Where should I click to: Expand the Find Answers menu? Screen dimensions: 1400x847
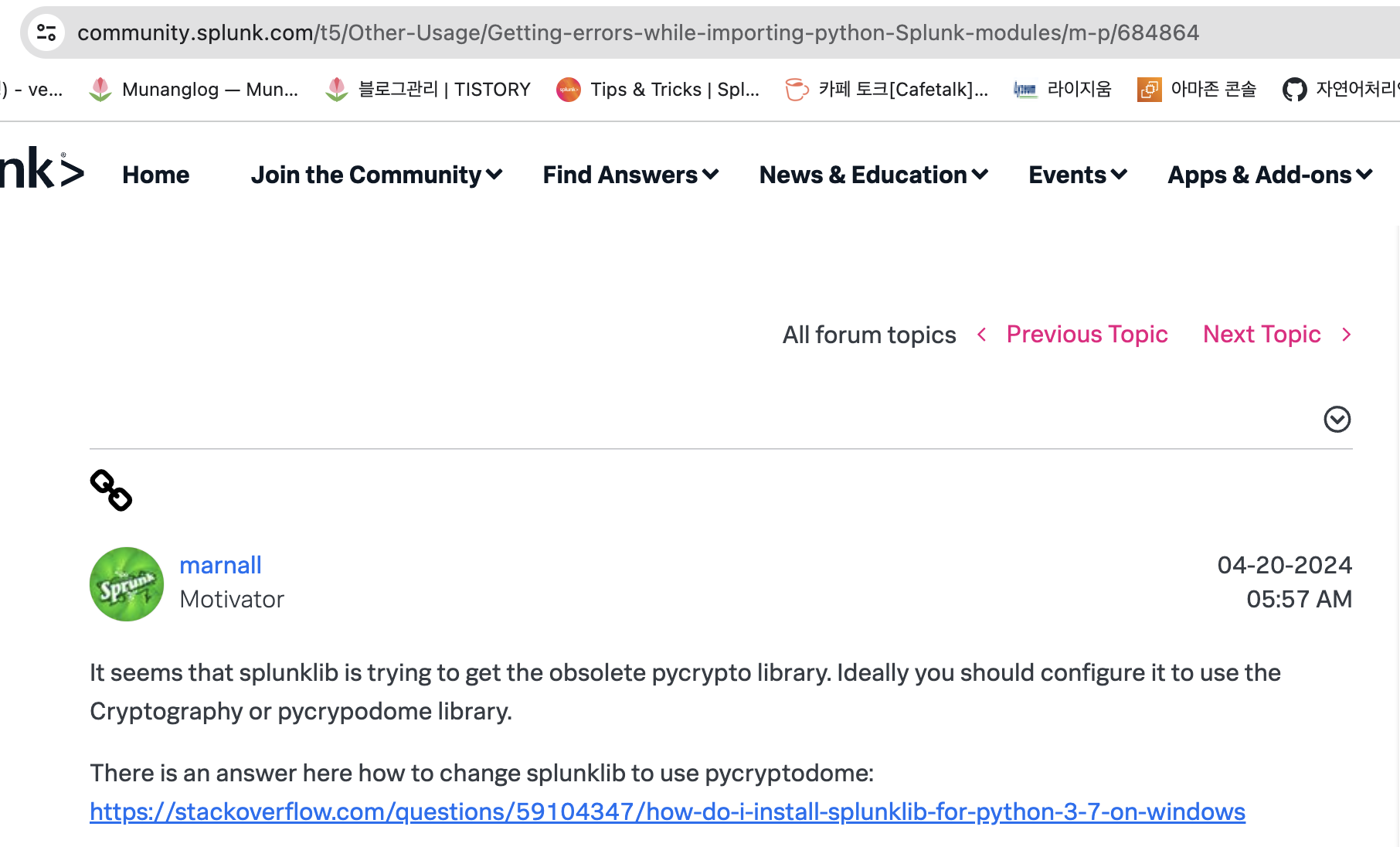click(630, 175)
